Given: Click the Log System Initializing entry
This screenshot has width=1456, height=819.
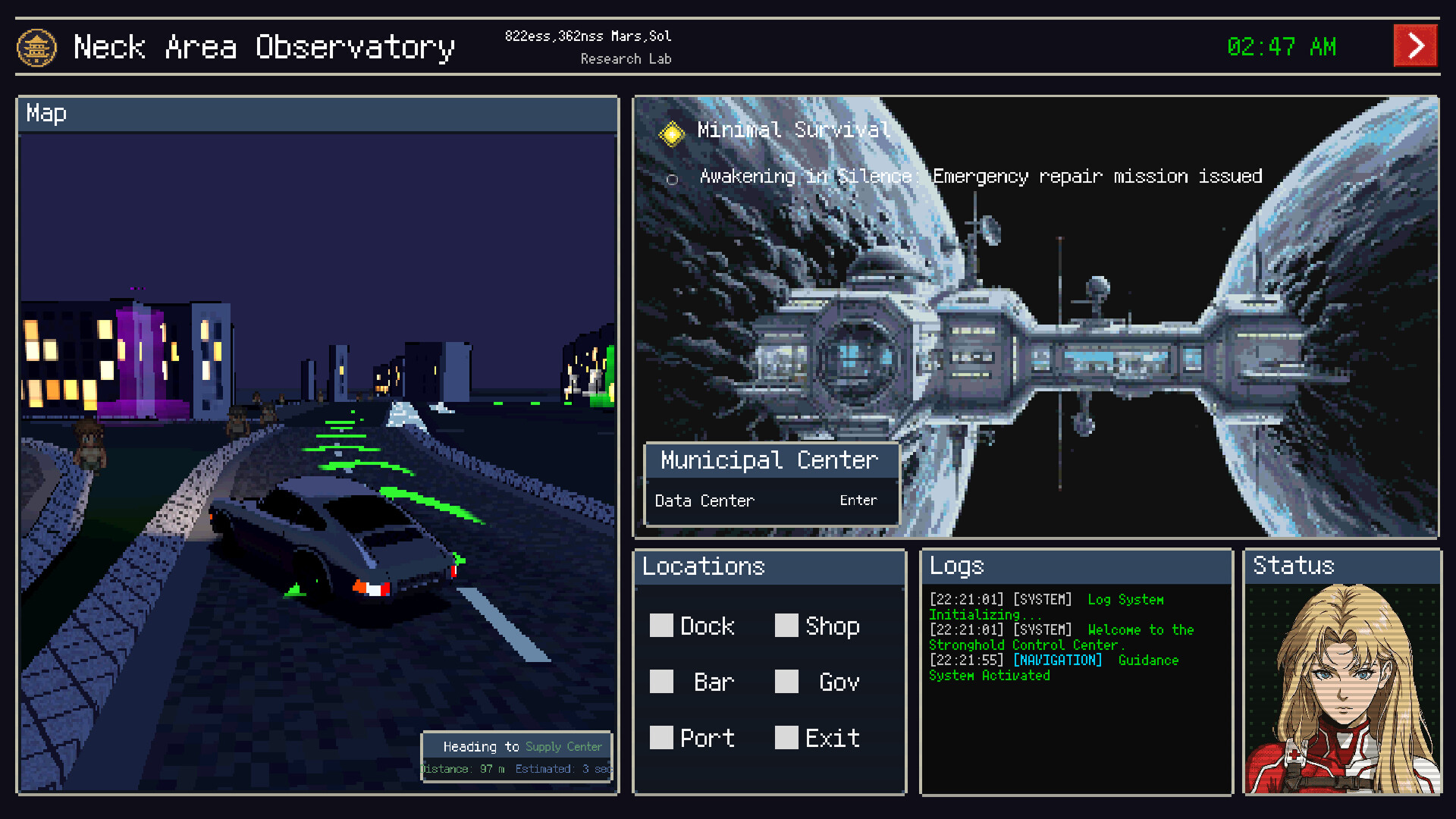Looking at the screenshot, I should click(x=1046, y=607).
